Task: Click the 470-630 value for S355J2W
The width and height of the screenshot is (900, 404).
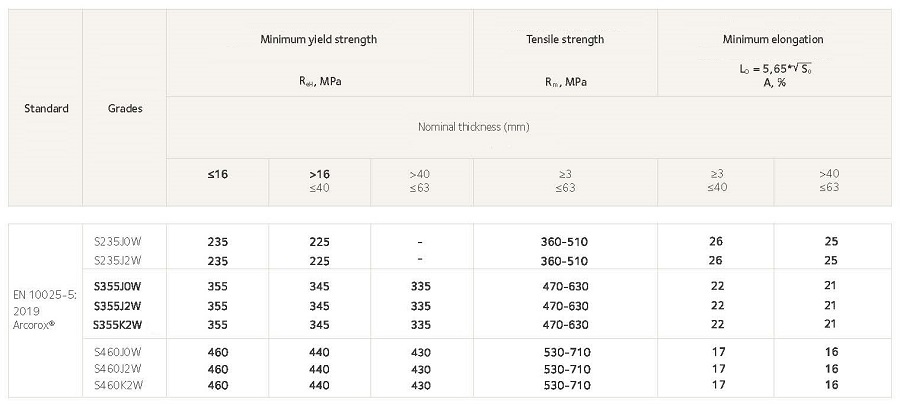Action: (x=565, y=306)
